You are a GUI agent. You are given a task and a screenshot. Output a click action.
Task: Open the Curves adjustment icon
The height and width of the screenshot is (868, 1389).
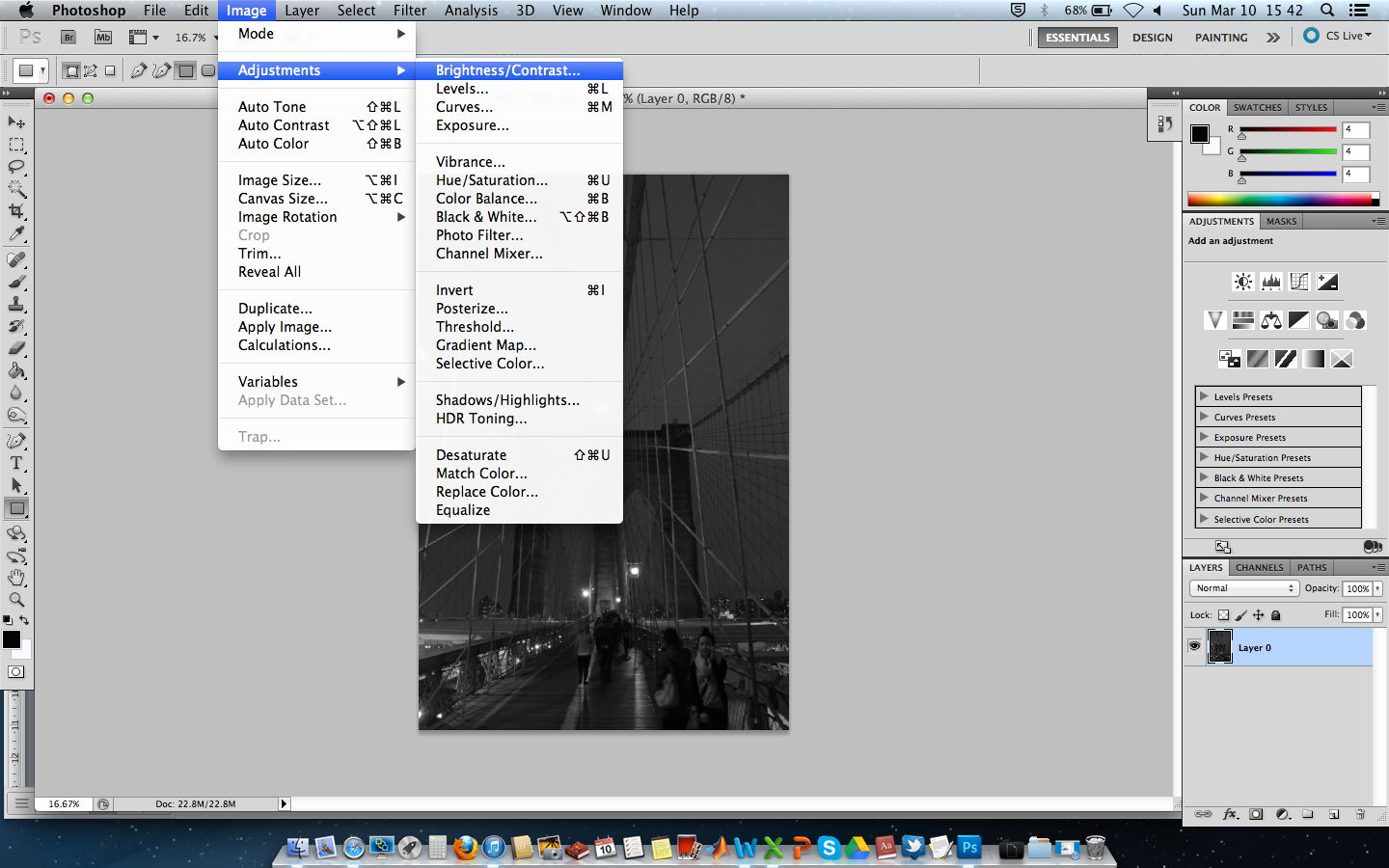point(1299,282)
